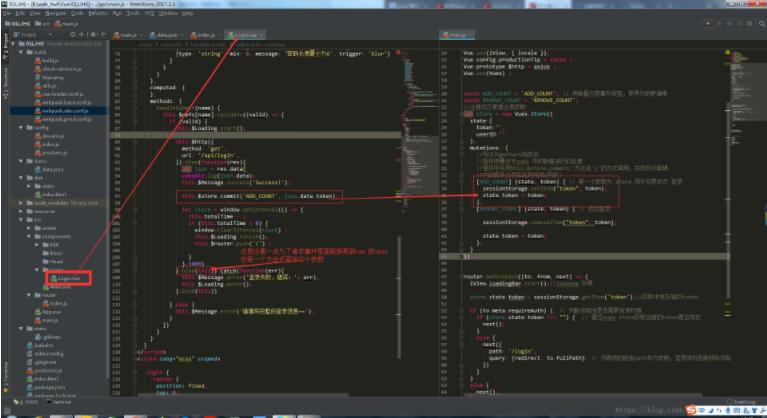This screenshot has width=767, height=418.
Task: Open the run configuration dropdown
Action: (708, 23)
